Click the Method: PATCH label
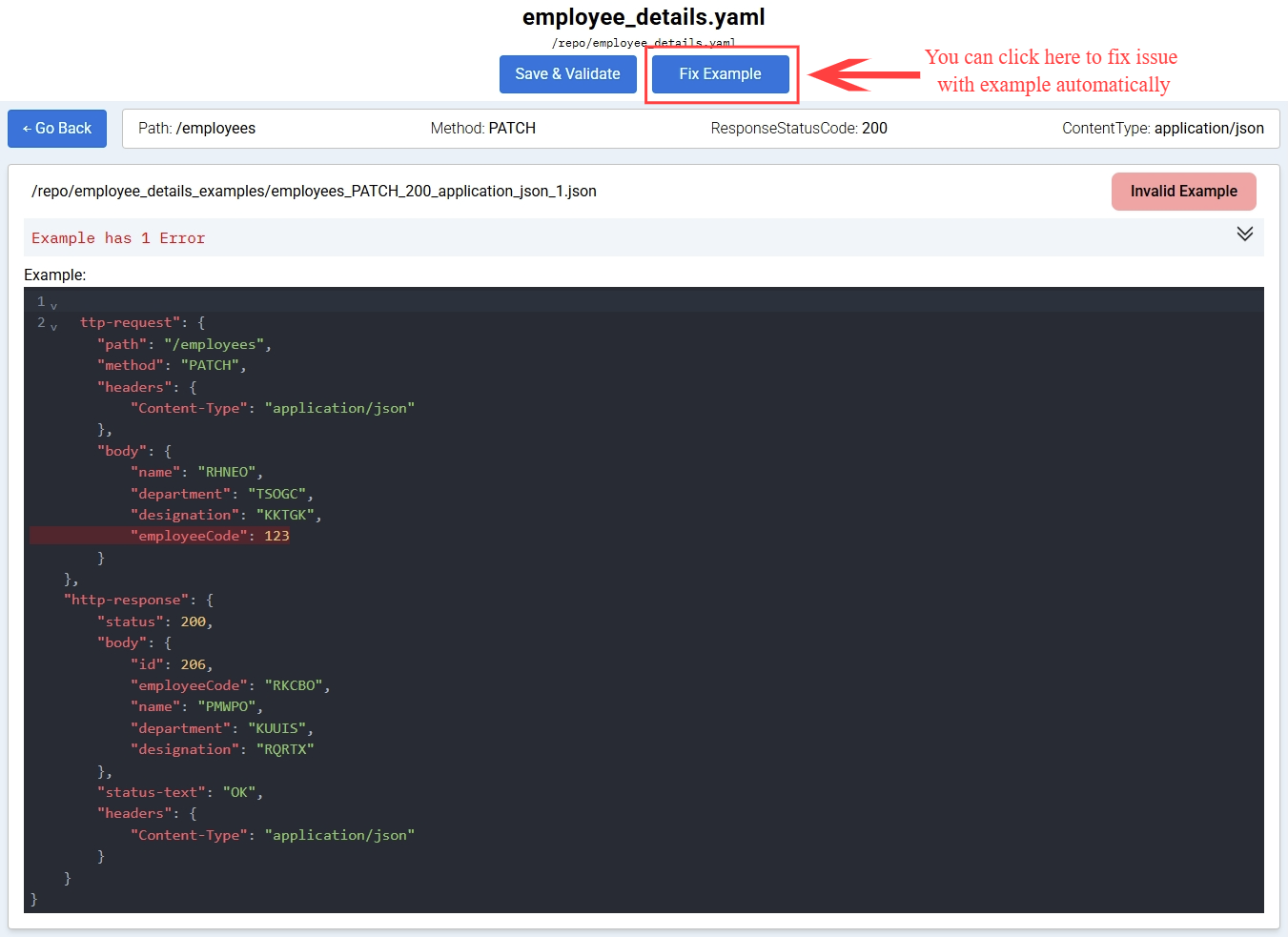Screen dimensions: 1288x937 482,129
